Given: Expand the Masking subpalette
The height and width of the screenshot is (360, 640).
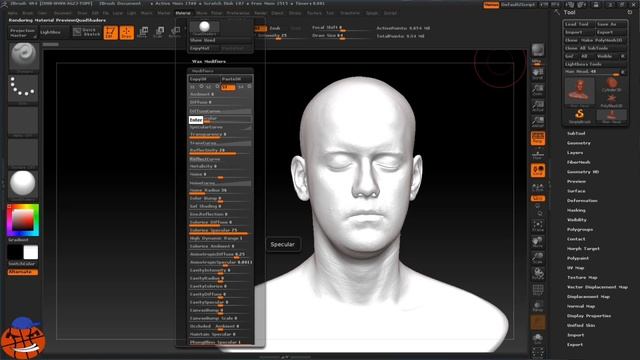Looking at the screenshot, I should click(576, 210).
